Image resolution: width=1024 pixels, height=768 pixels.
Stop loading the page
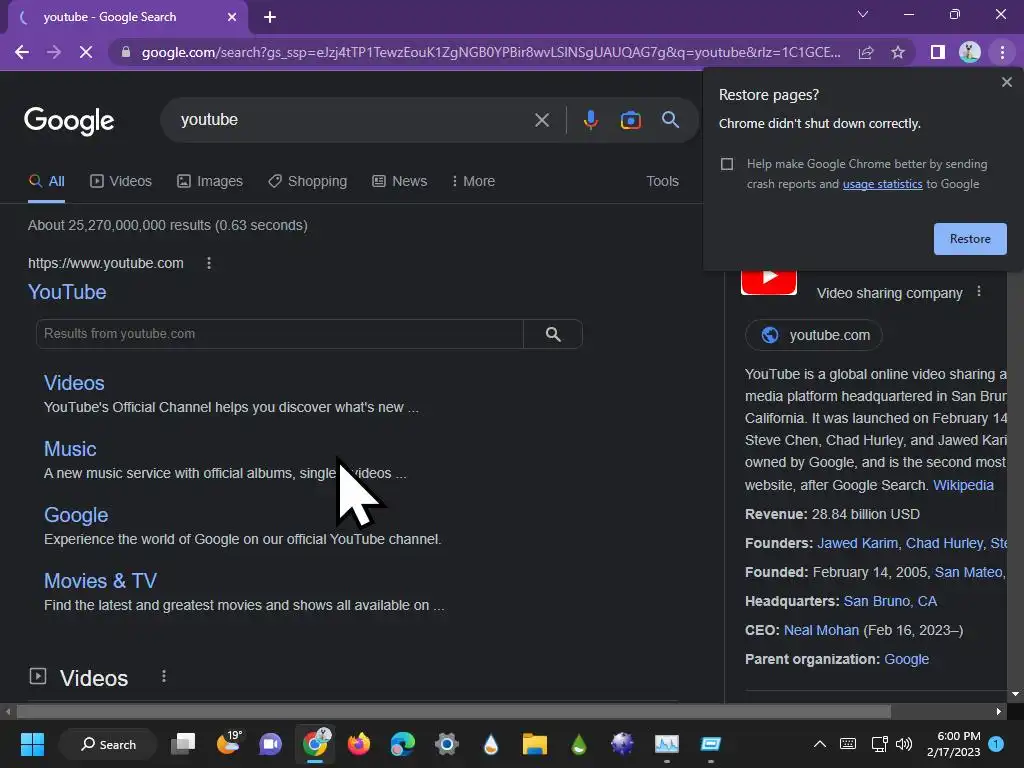tap(86, 52)
